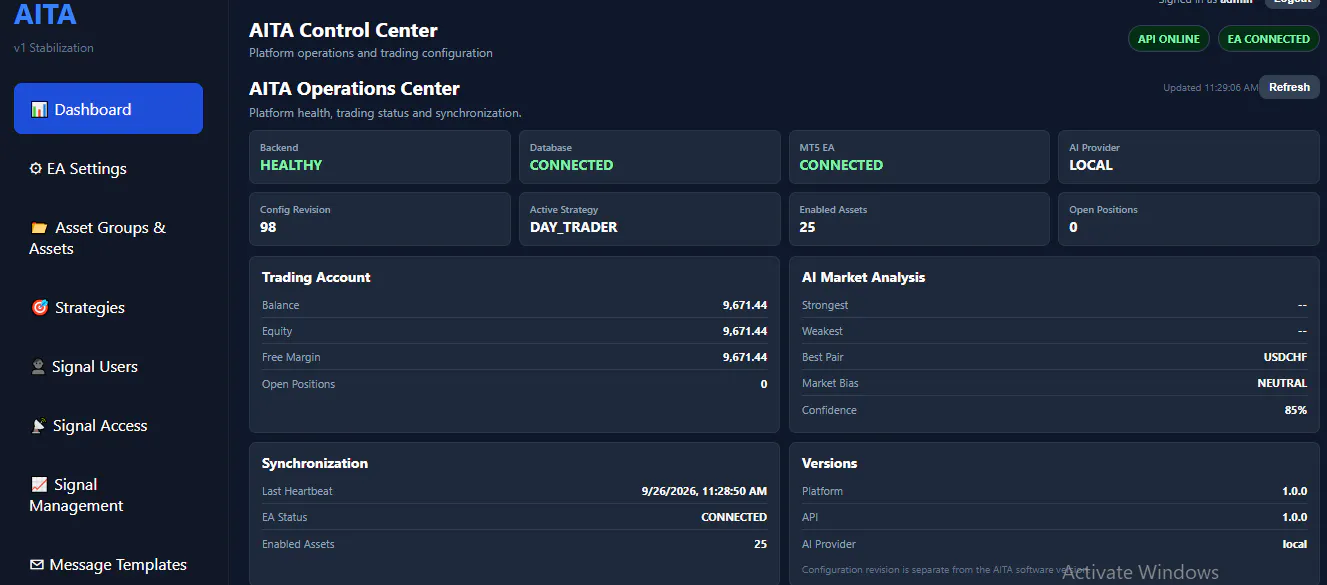The image size is (1327, 585).
Task: Navigate to Signal Users
Action: 108,367
